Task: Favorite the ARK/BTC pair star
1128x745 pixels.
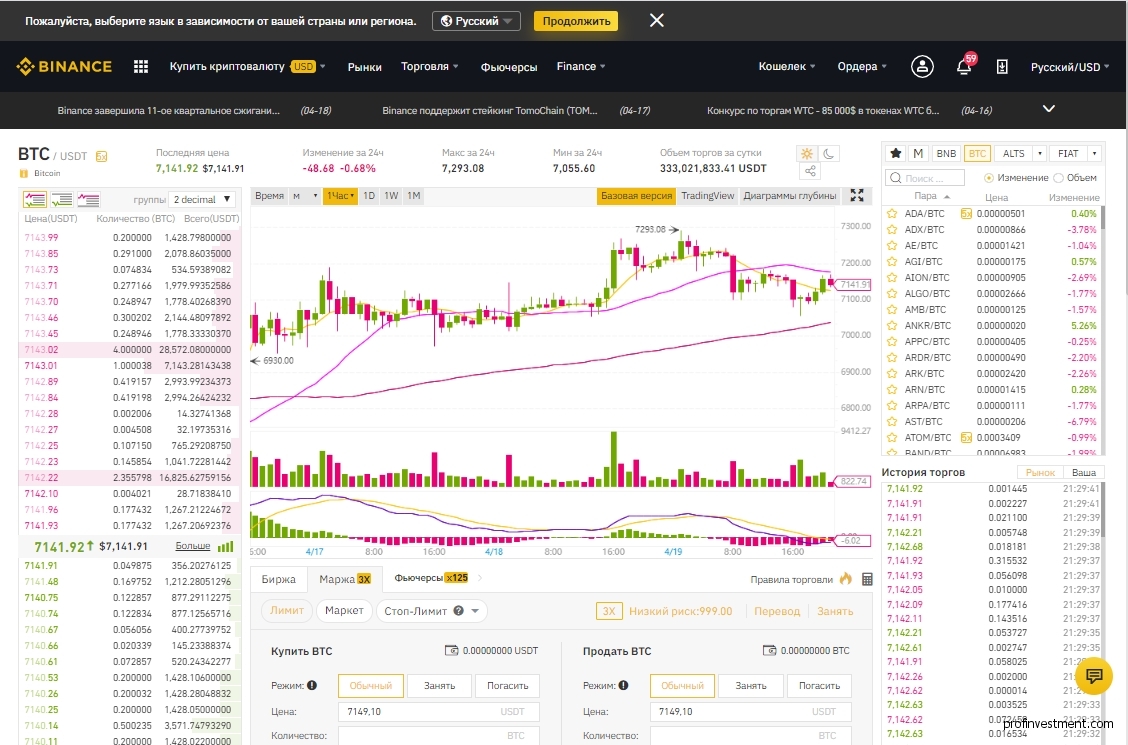Action: coord(892,373)
